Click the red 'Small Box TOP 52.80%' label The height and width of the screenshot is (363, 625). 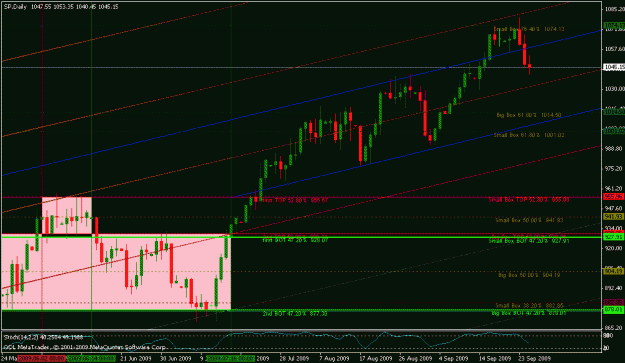coord(529,200)
